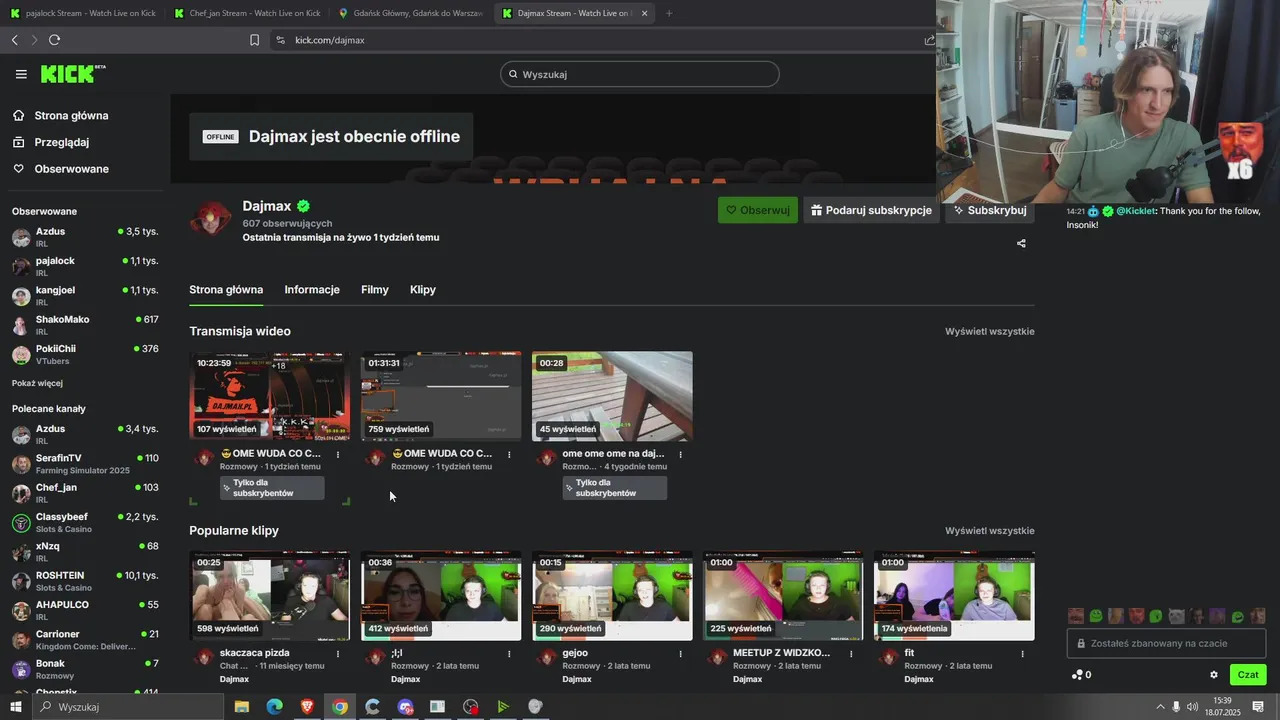Open Azdus in the Obserwowane list
Image resolution: width=1280 pixels, height=720 pixels.
coord(85,237)
